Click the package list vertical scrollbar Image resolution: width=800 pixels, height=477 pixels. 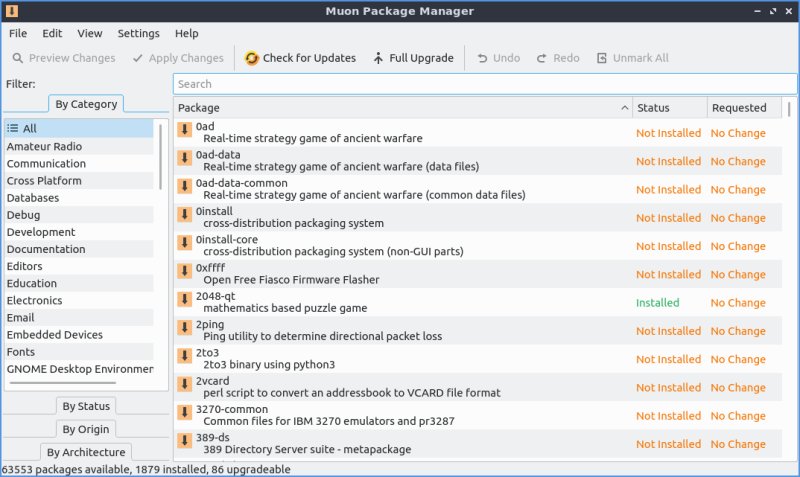coord(789,110)
